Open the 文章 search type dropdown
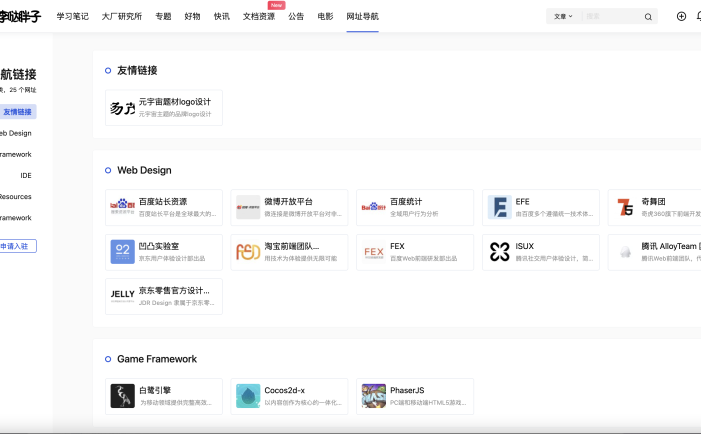Image resolution: width=701 pixels, height=434 pixels. [x=563, y=17]
